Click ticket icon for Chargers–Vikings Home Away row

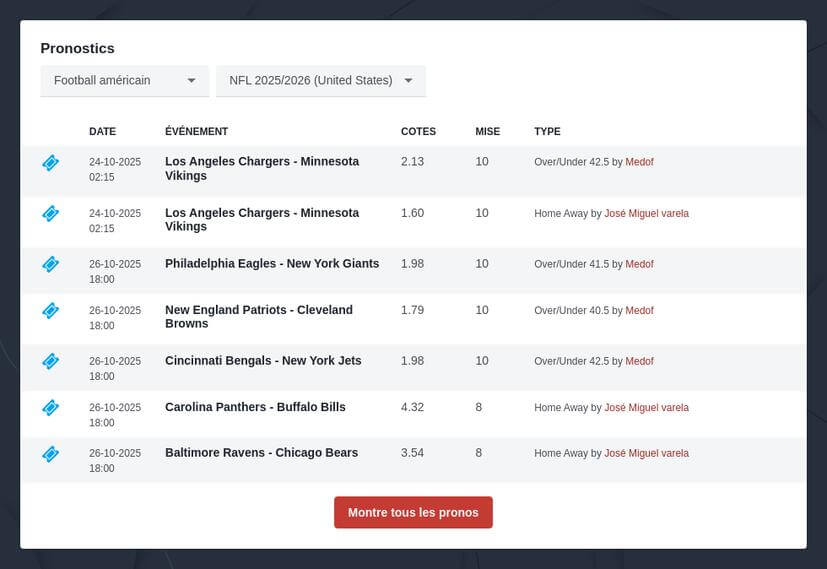[x=50, y=213]
